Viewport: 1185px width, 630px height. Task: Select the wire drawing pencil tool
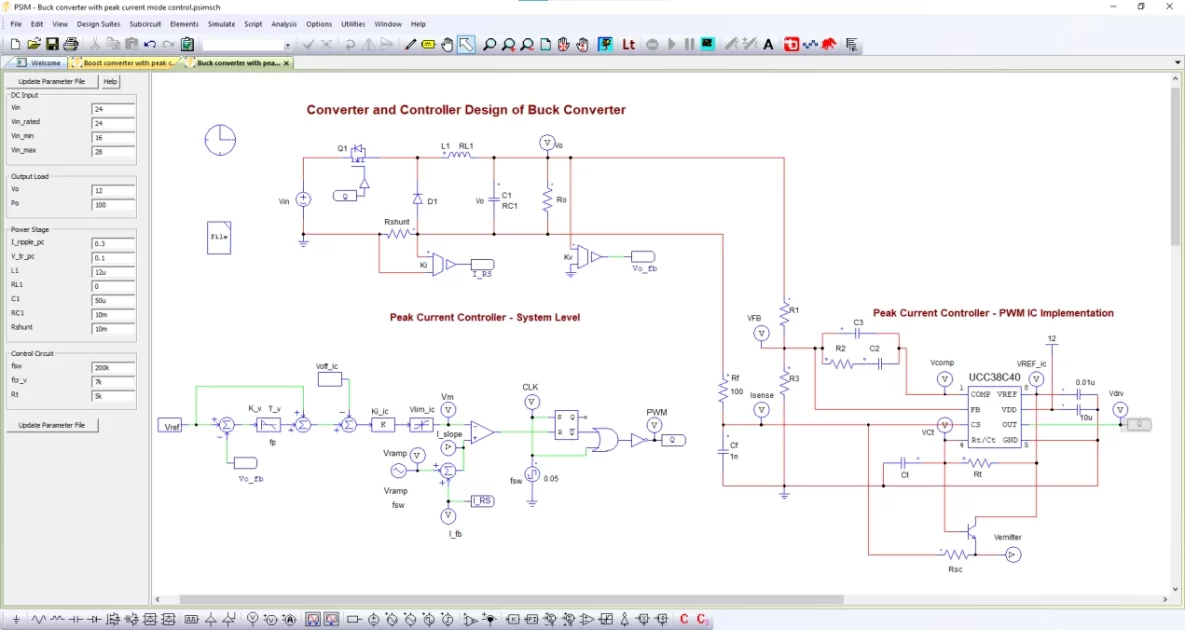tap(410, 44)
